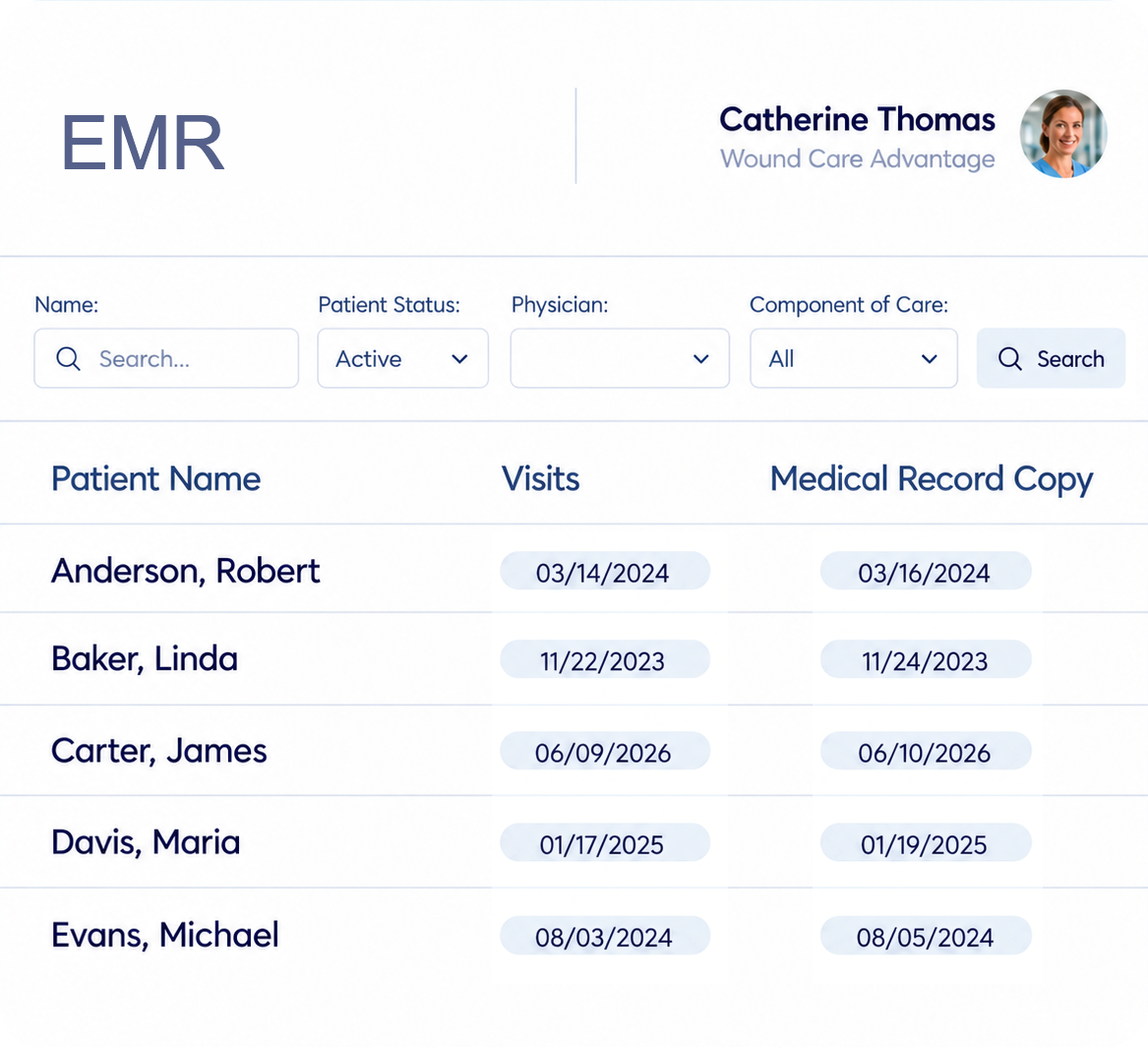The height and width of the screenshot is (1048, 1148).
Task: Click visit date 01/17/2025
Action: tap(605, 843)
